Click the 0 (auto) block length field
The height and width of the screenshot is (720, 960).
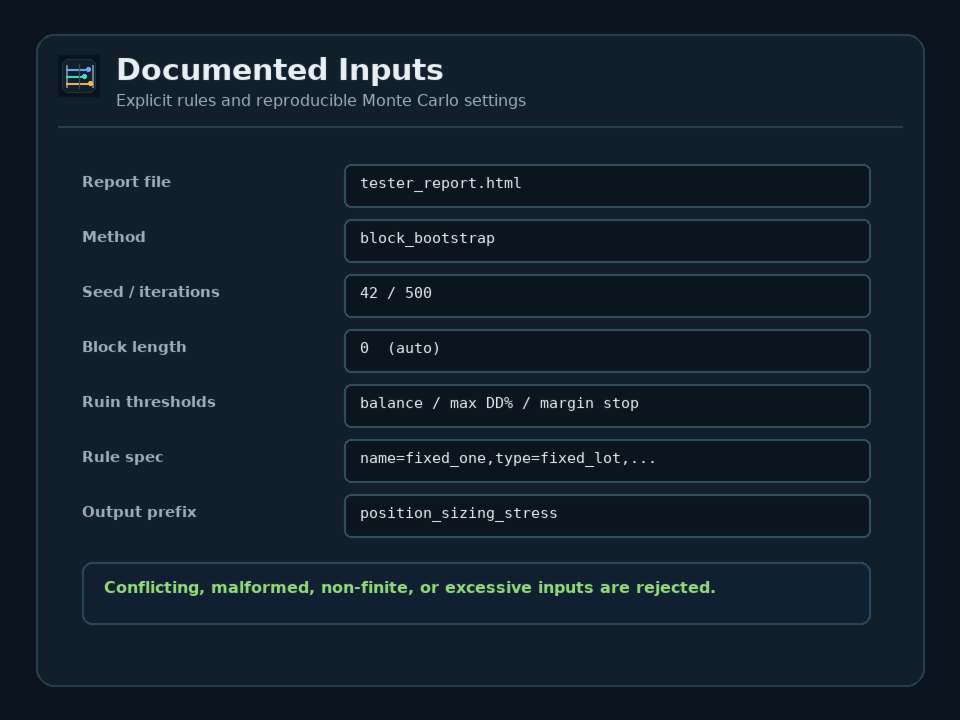click(x=607, y=351)
